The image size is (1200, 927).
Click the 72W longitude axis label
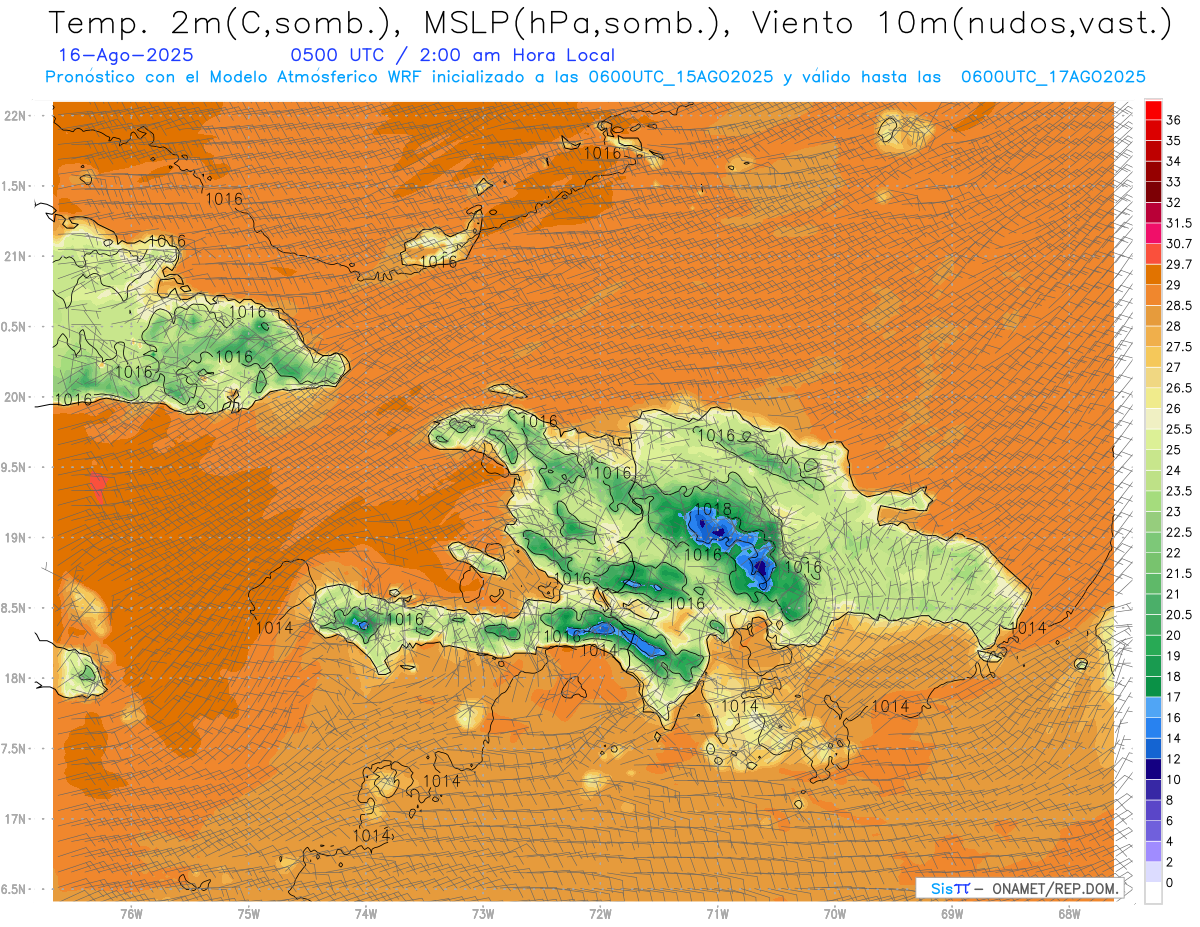pyautogui.click(x=600, y=913)
